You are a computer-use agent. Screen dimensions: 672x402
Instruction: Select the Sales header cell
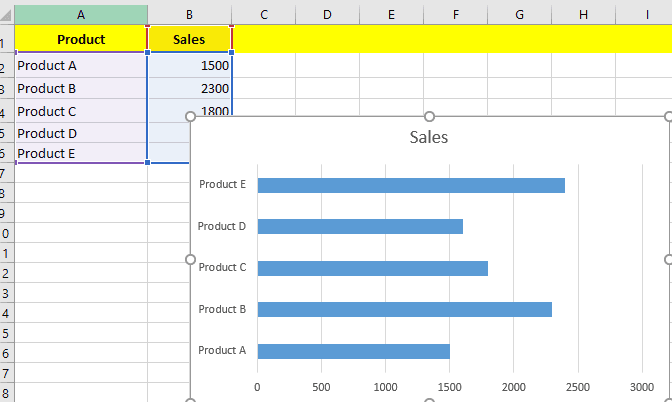189,40
